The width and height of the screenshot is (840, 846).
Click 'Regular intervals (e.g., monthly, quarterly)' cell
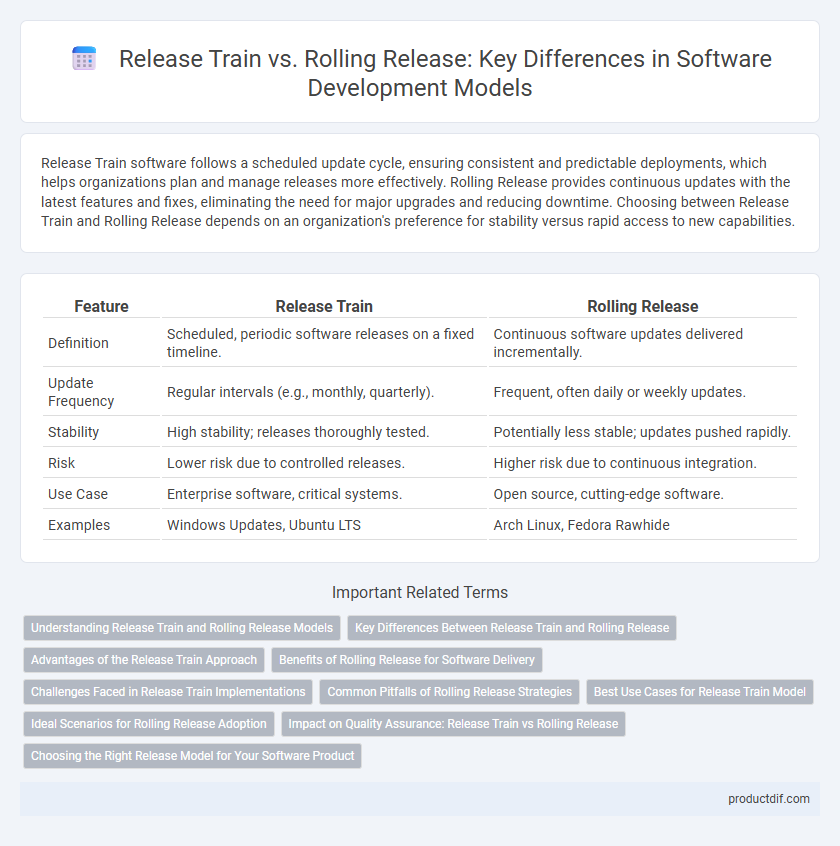click(x=324, y=392)
